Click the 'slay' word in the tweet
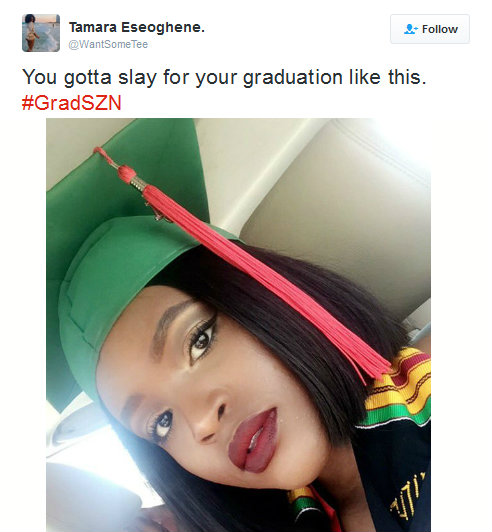The height and width of the screenshot is (532, 492). pyautogui.click(x=137, y=77)
